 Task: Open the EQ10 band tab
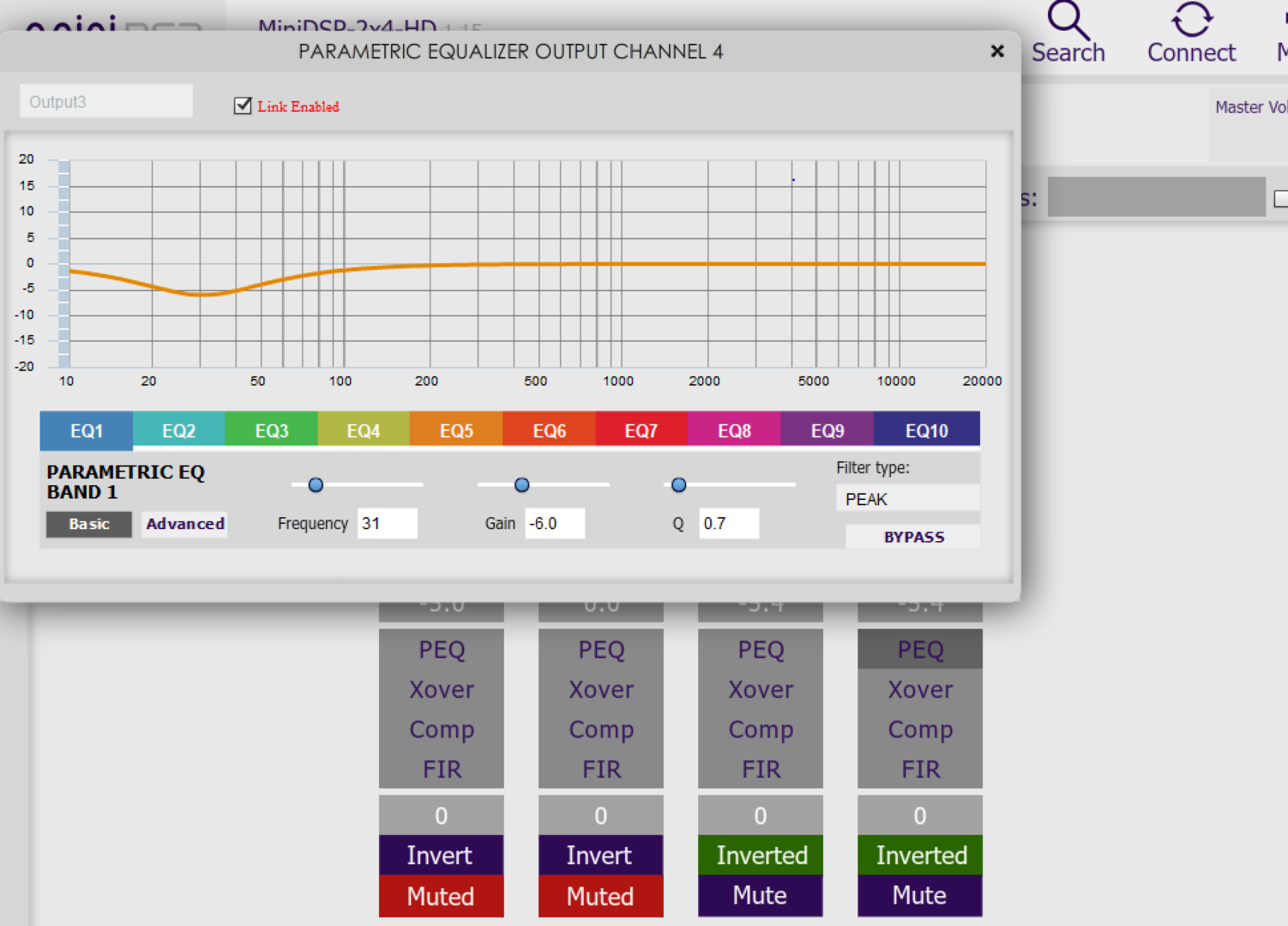pos(926,430)
